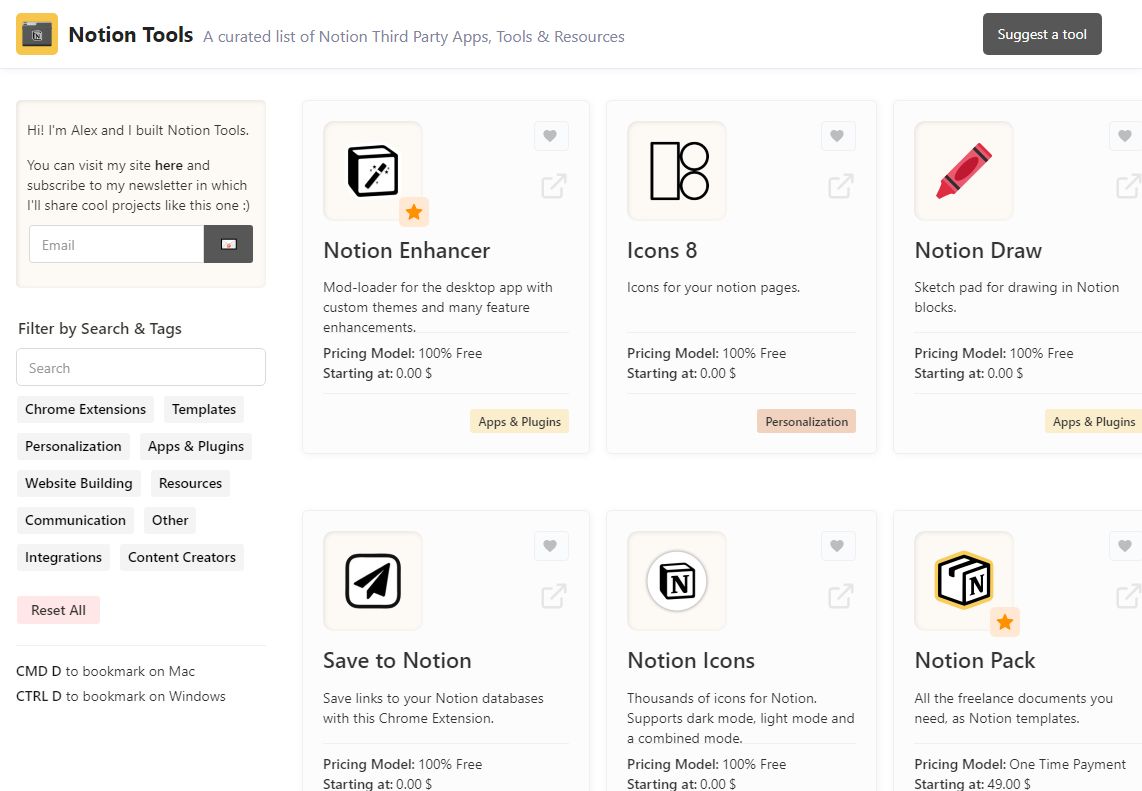
Task: Favorite Notion Icons with the heart icon
Action: [838, 546]
